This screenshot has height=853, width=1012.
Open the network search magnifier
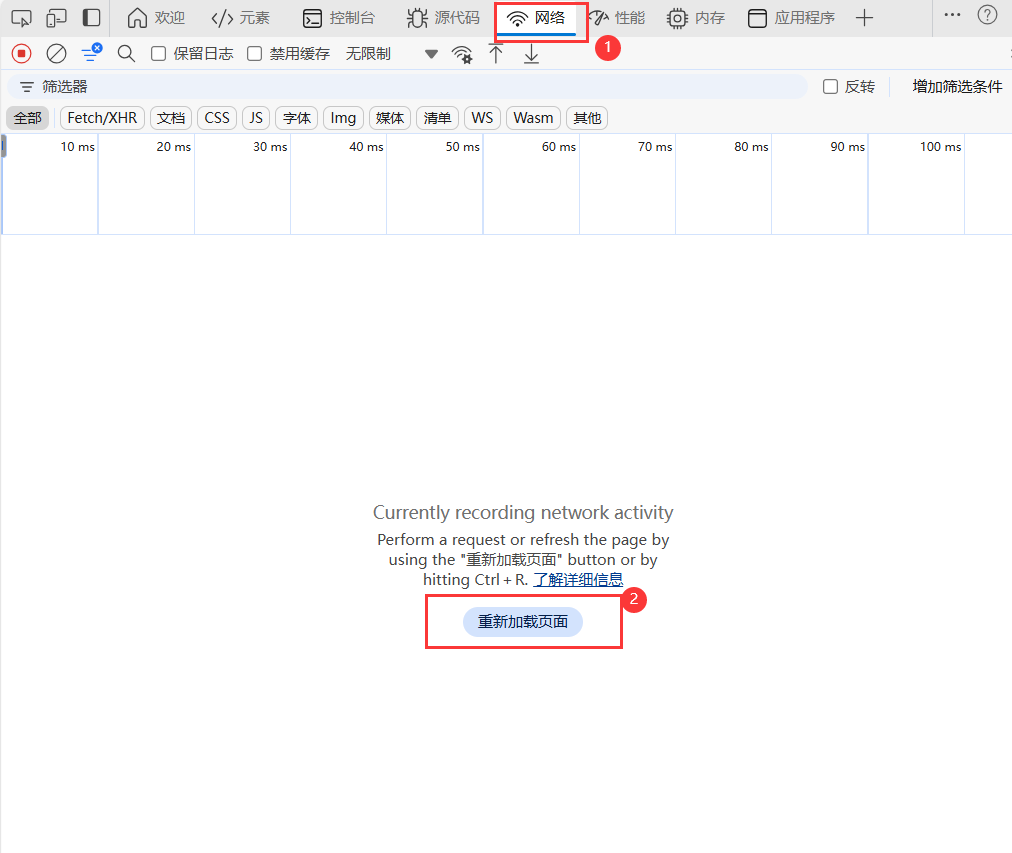(x=126, y=54)
